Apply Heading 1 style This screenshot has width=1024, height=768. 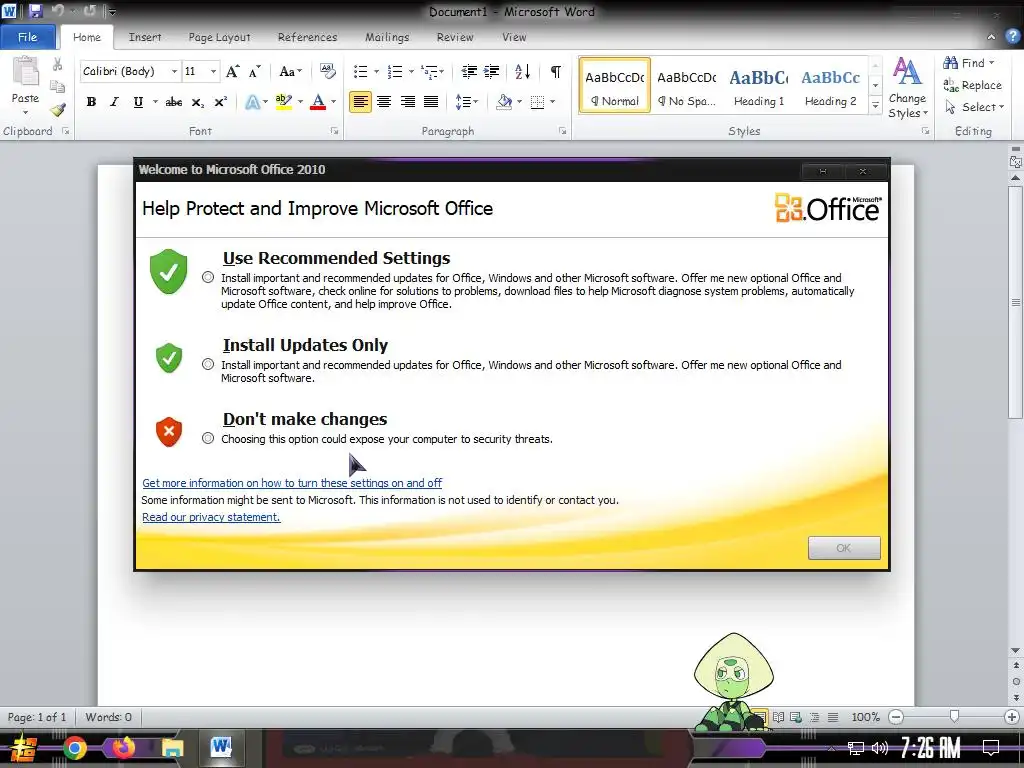click(759, 86)
